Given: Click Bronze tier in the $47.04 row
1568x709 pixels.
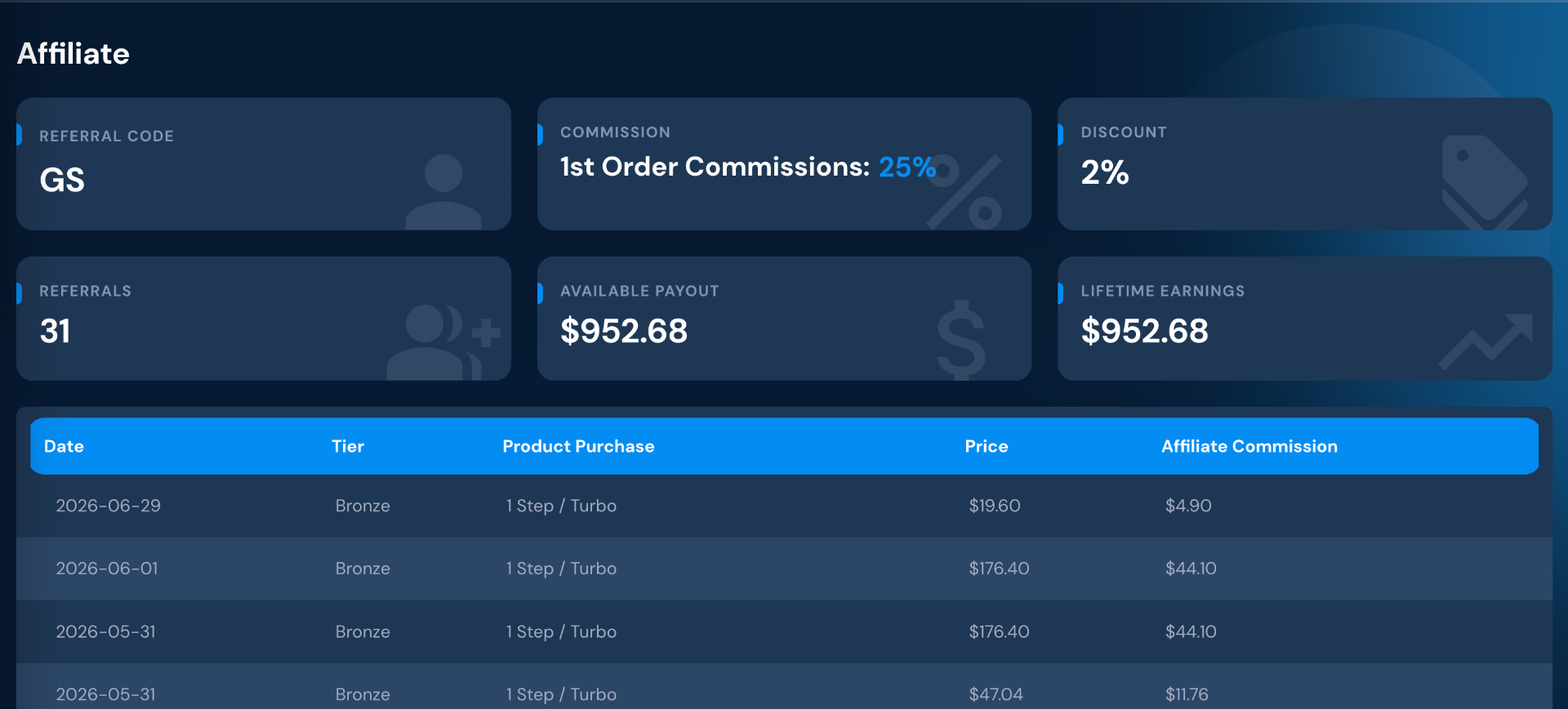Looking at the screenshot, I should click(x=363, y=694).
